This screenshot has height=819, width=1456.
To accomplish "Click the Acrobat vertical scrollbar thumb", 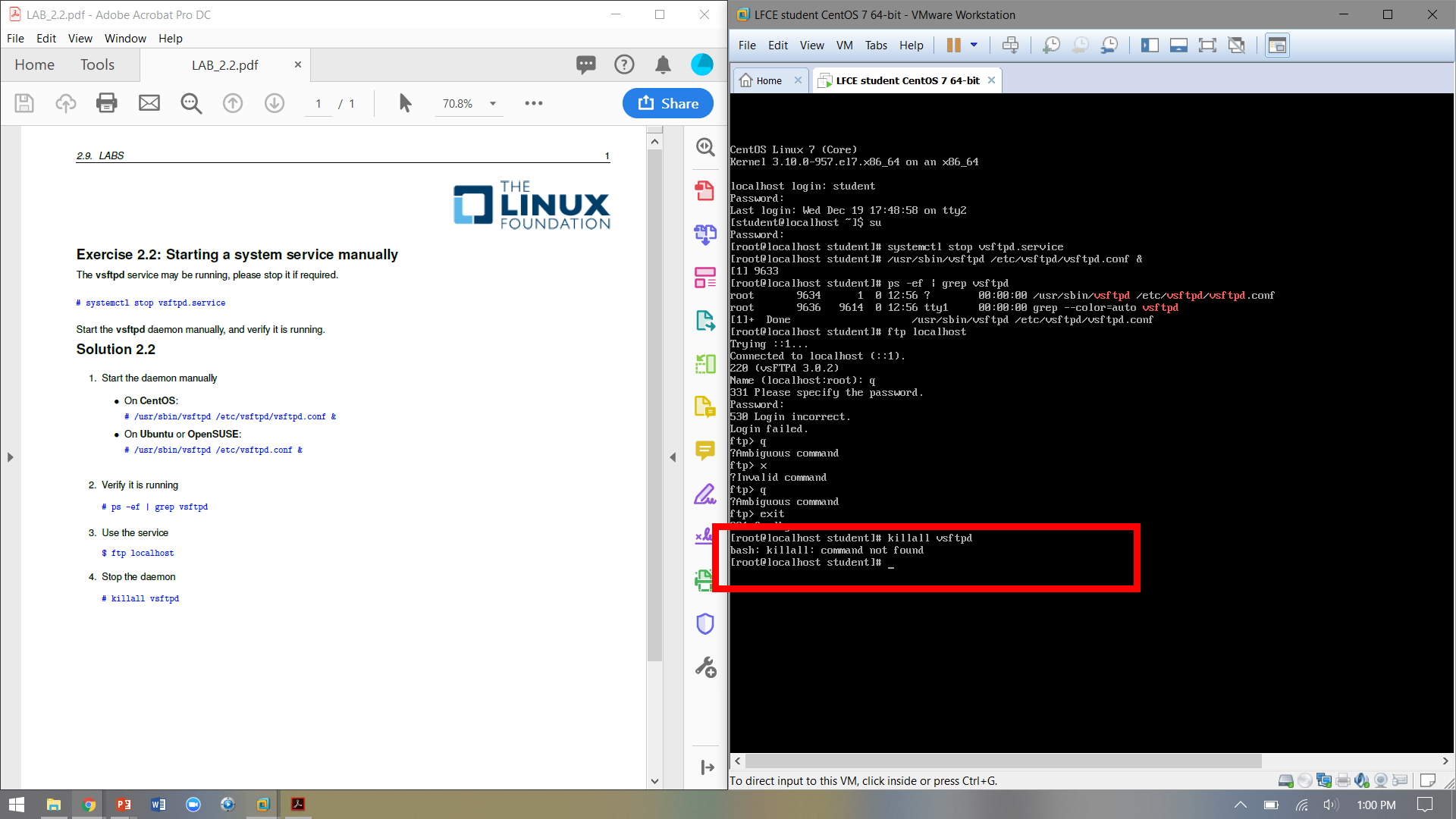I will (x=654, y=406).
